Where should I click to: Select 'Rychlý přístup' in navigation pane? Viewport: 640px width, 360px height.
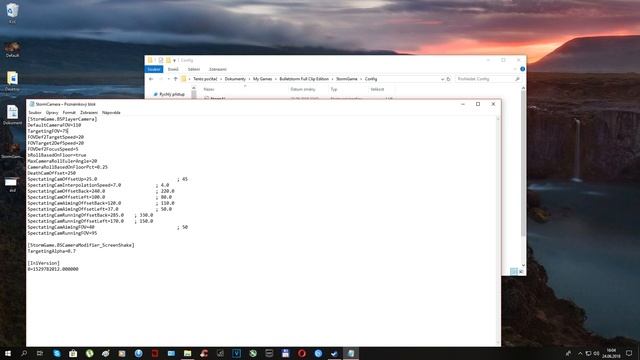pyautogui.click(x=172, y=94)
